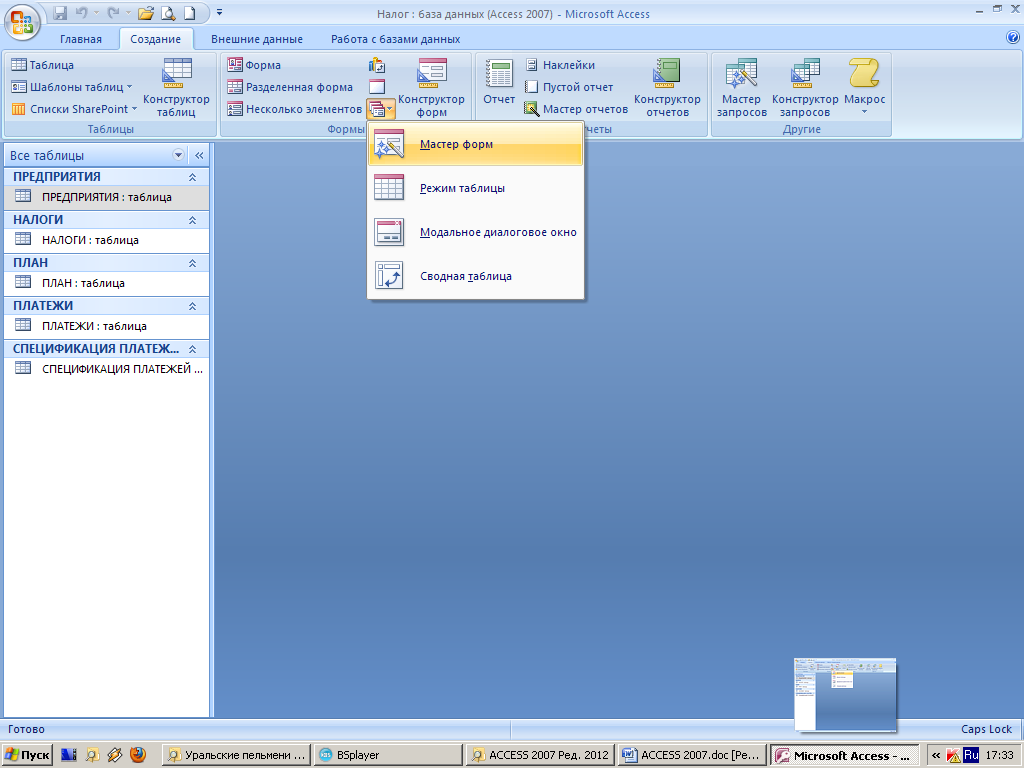The height and width of the screenshot is (768, 1024).
Task: Click the screenshot preview thumbnail
Action: 845,694
